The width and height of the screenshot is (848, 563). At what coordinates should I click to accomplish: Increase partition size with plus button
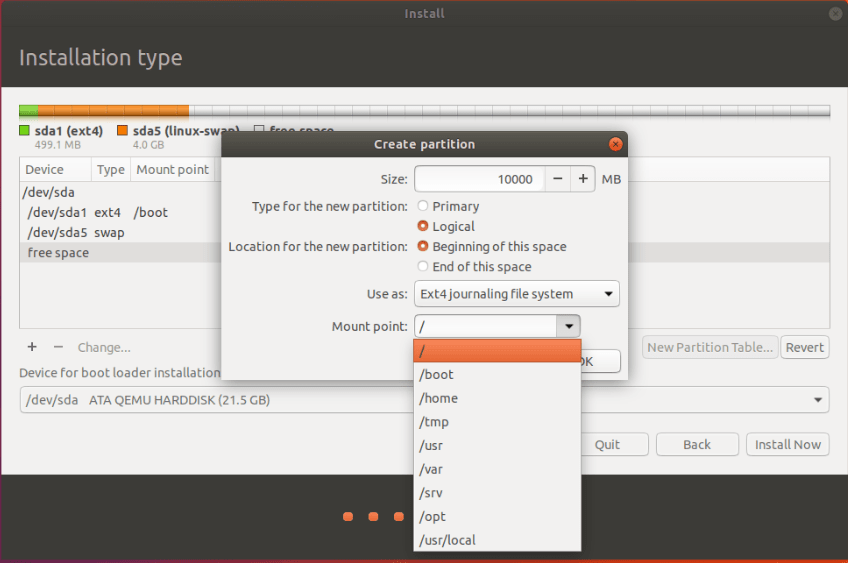[x=583, y=179]
